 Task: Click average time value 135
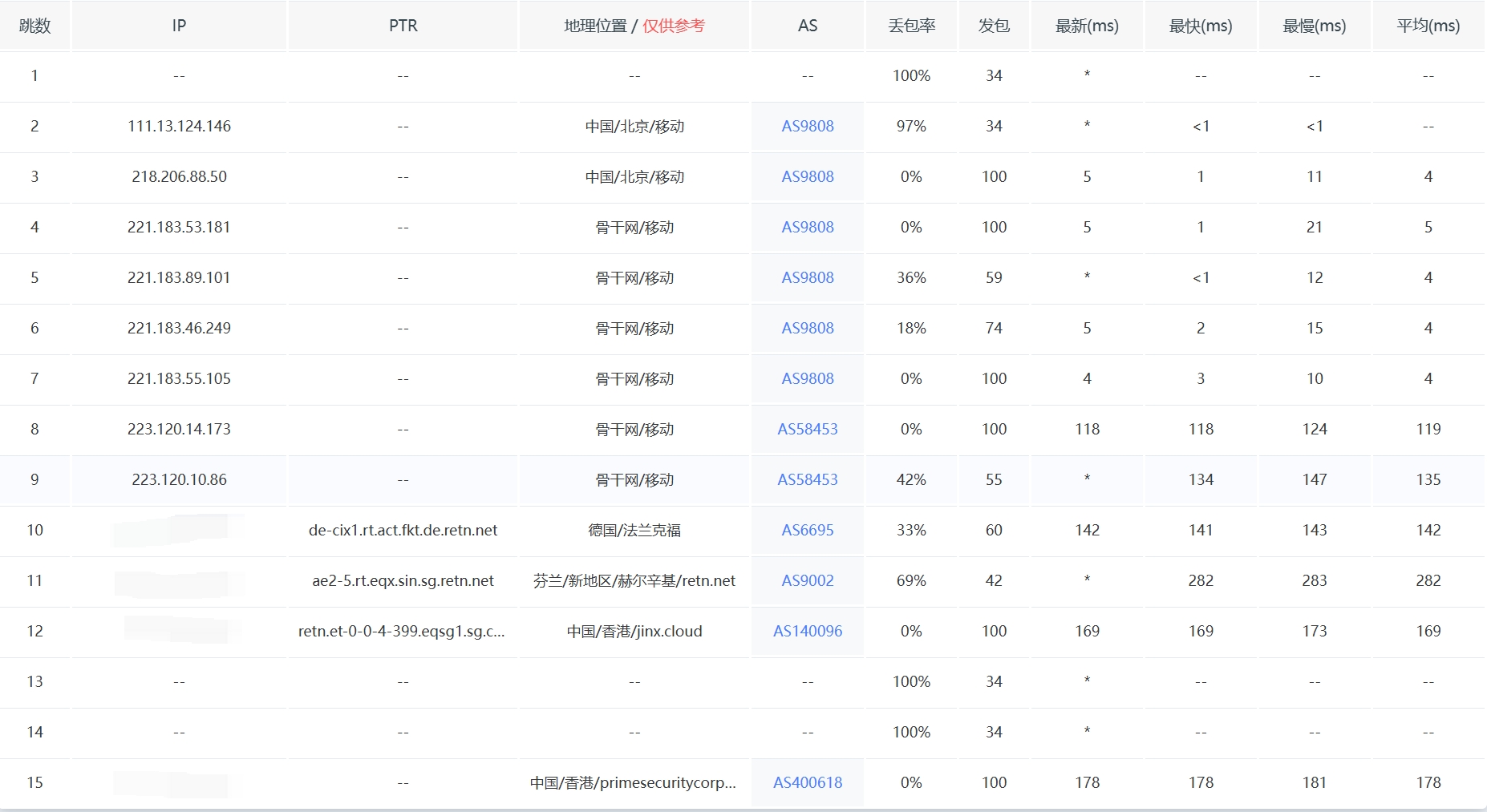pyautogui.click(x=1428, y=479)
